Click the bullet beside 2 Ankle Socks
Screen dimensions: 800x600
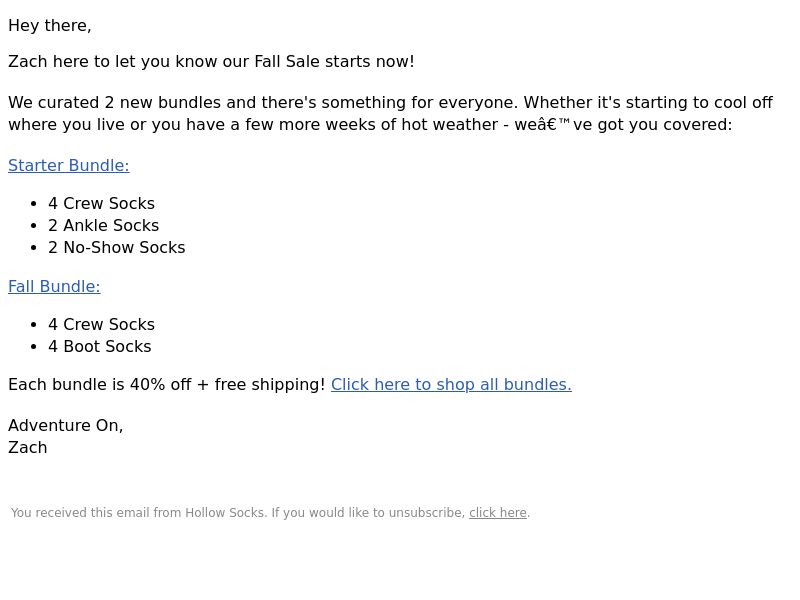pos(34,226)
